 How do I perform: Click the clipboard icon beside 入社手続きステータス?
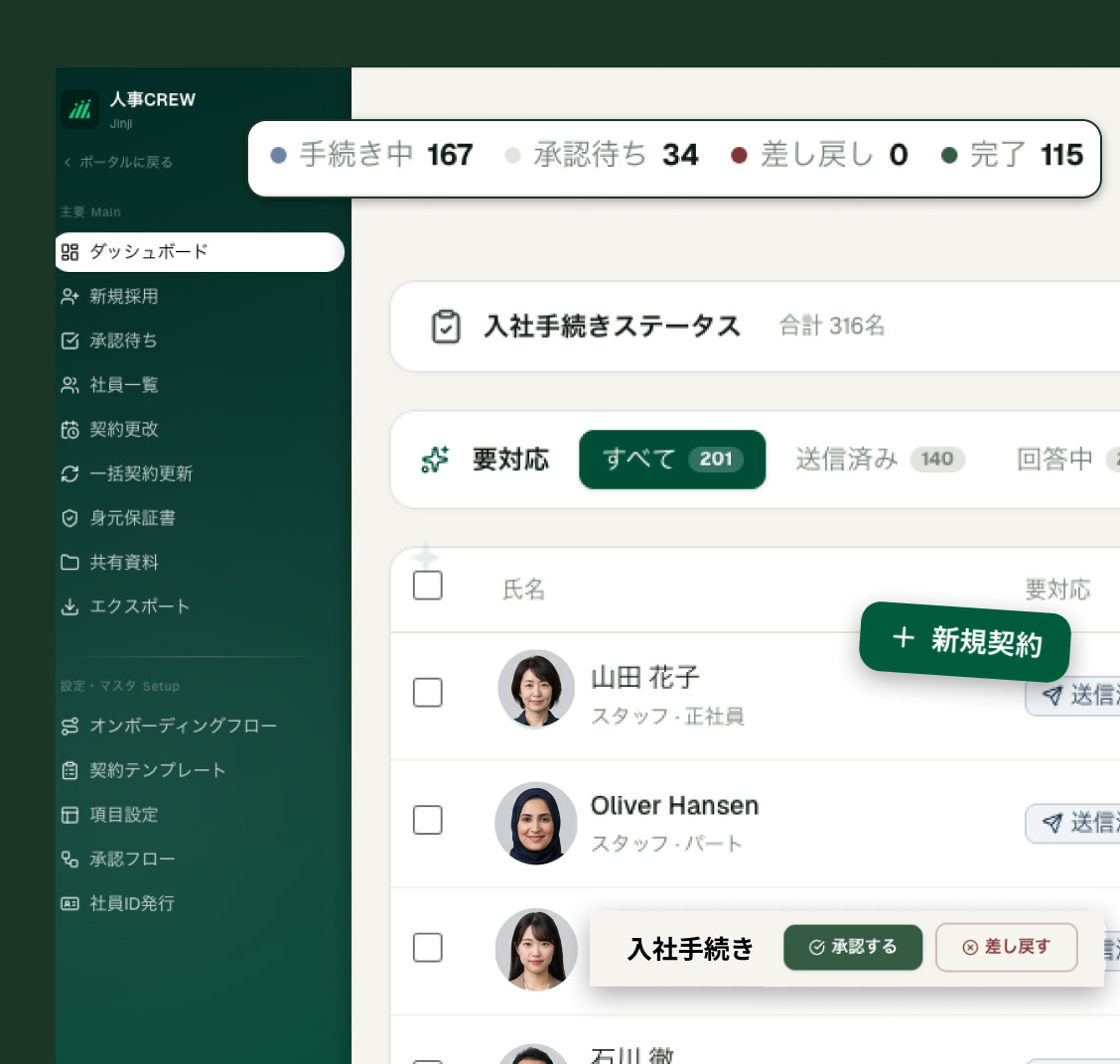pyautogui.click(x=446, y=327)
